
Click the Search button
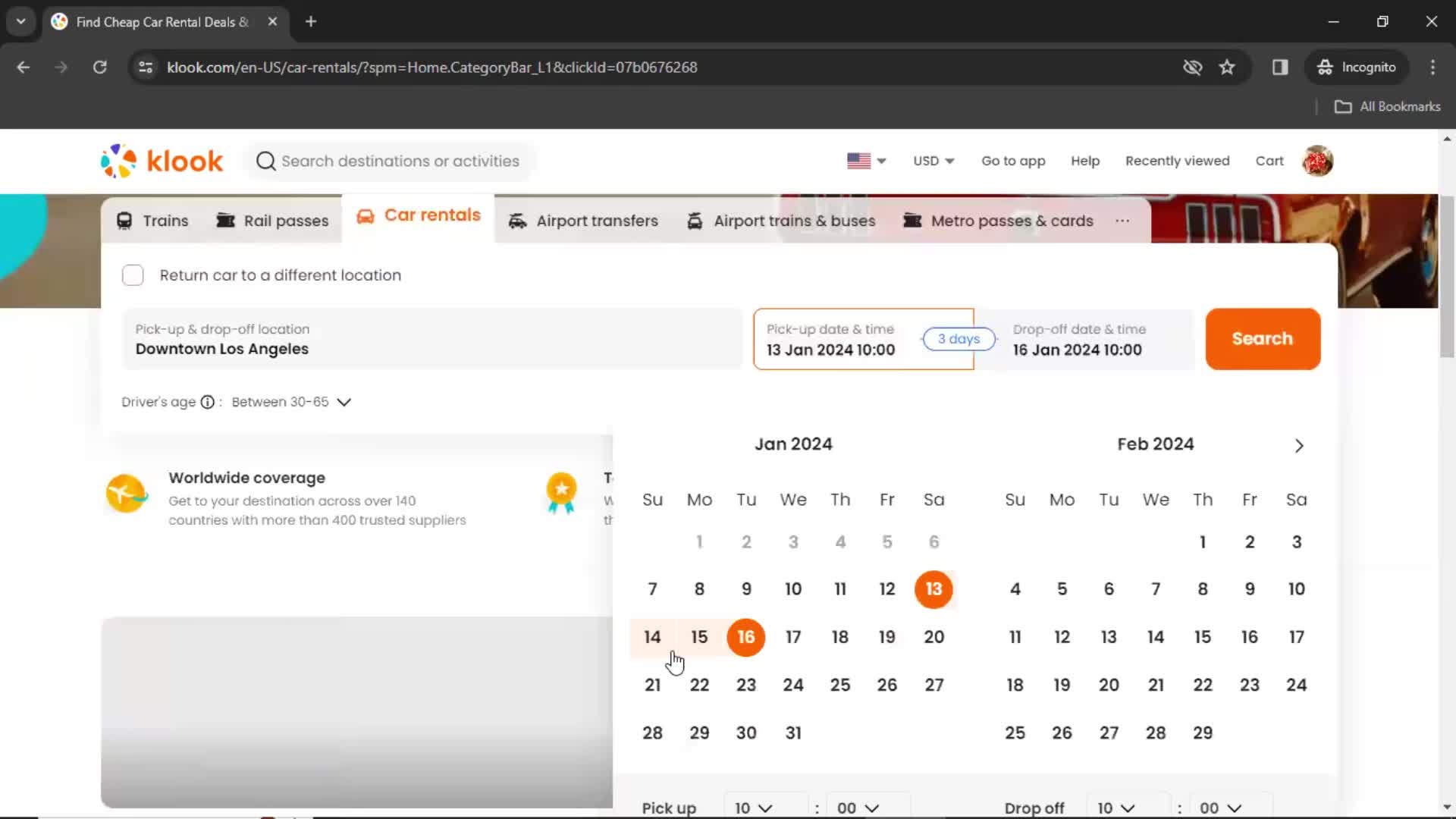[x=1262, y=338]
